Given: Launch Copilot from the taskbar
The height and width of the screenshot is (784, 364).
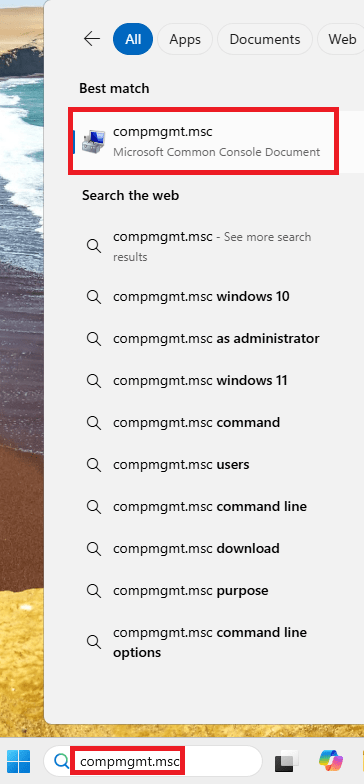Looking at the screenshot, I should coord(331,761).
